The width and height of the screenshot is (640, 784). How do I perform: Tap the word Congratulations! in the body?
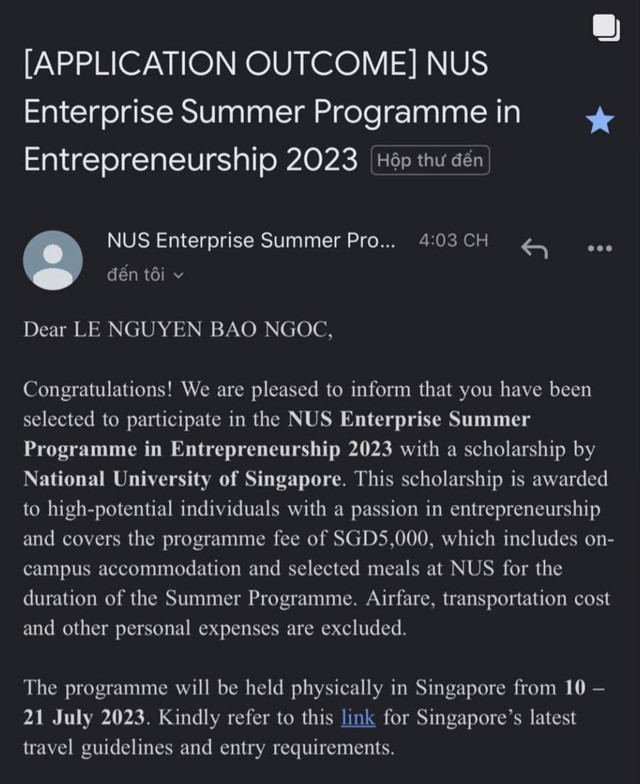click(x=98, y=390)
